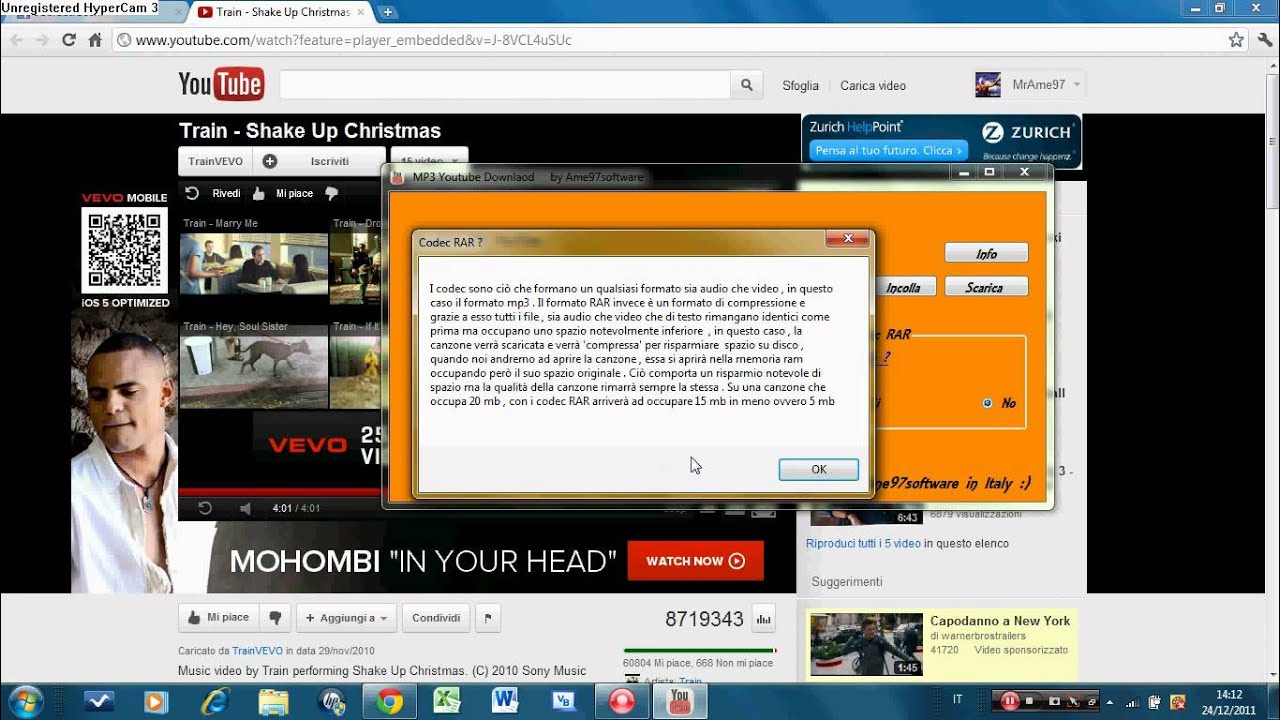Image resolution: width=1280 pixels, height=720 pixels.
Task: Close the Train - Shake Up Christmas tab
Action: (361, 12)
